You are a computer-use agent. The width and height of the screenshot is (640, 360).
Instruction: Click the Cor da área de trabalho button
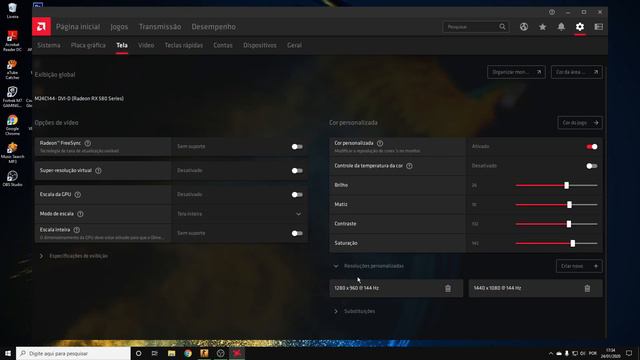pyautogui.click(x=576, y=72)
